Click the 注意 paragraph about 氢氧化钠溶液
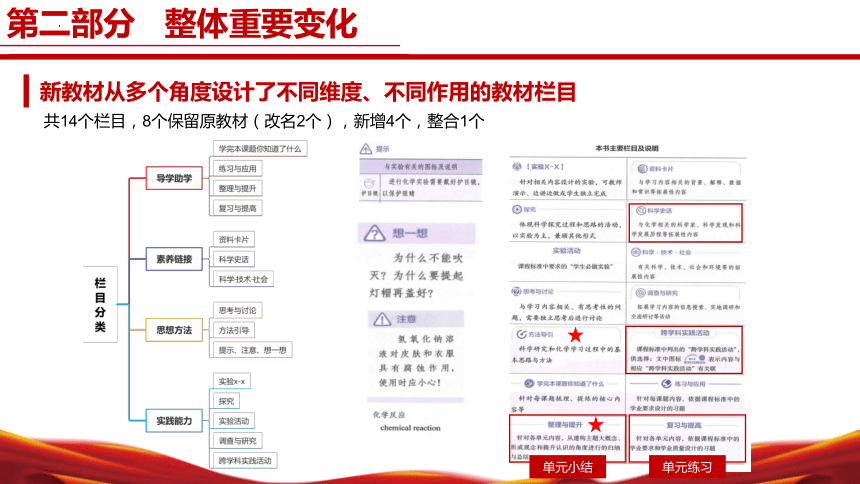Image resolution: width=860 pixels, height=484 pixels. (x=416, y=361)
